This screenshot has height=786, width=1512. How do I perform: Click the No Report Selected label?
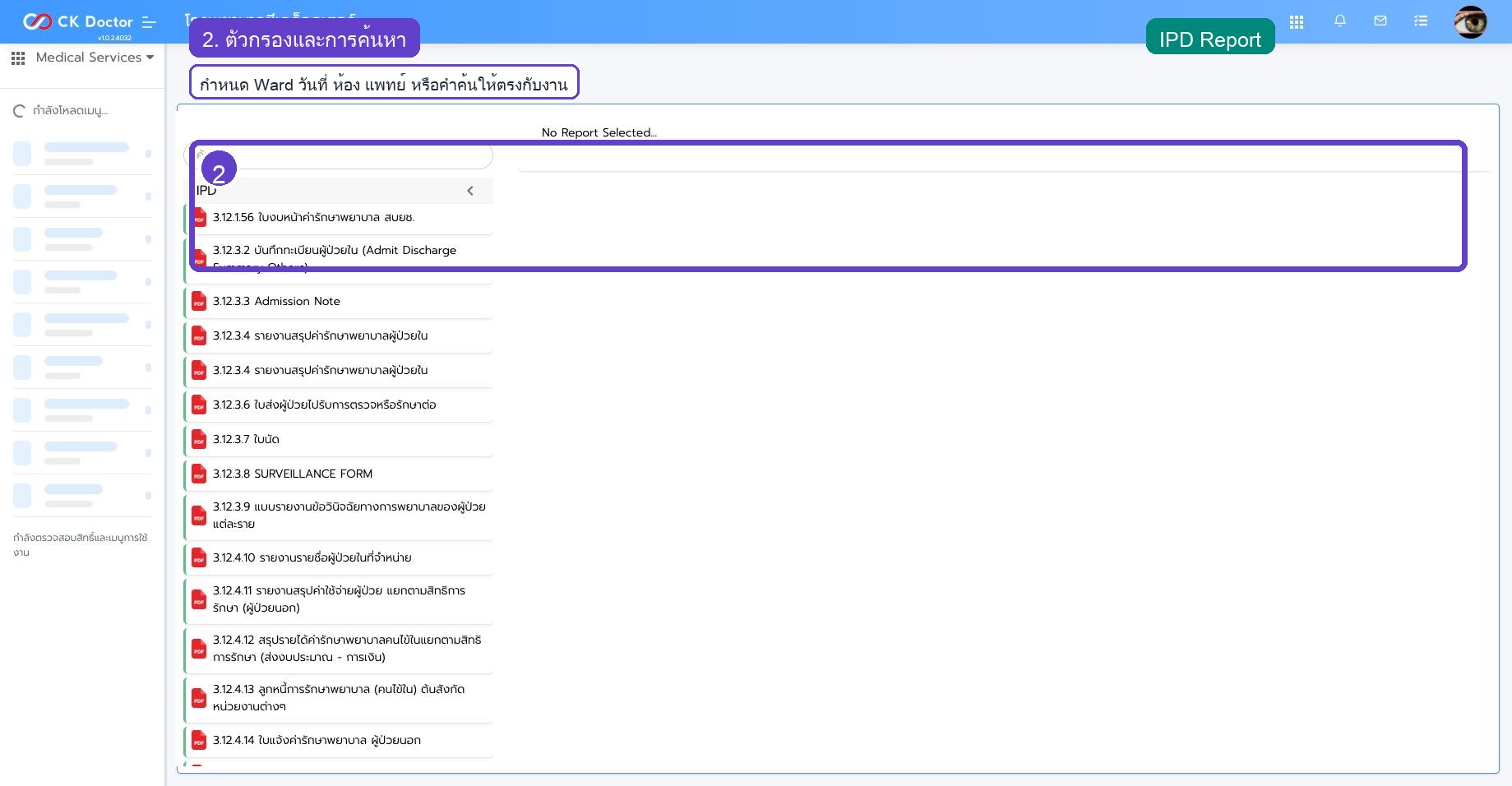pyautogui.click(x=599, y=132)
